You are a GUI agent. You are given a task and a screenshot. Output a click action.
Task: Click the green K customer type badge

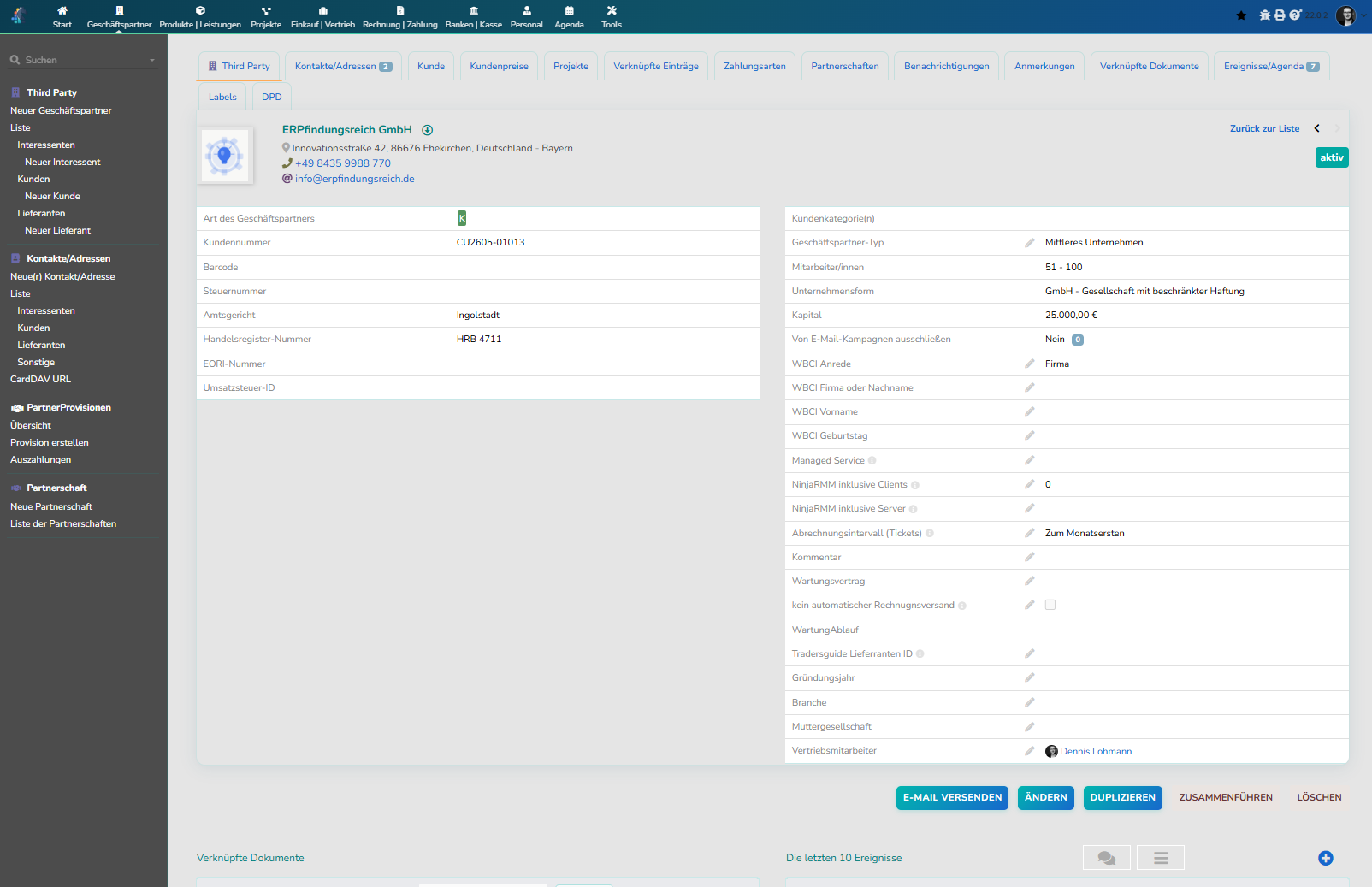click(x=462, y=218)
